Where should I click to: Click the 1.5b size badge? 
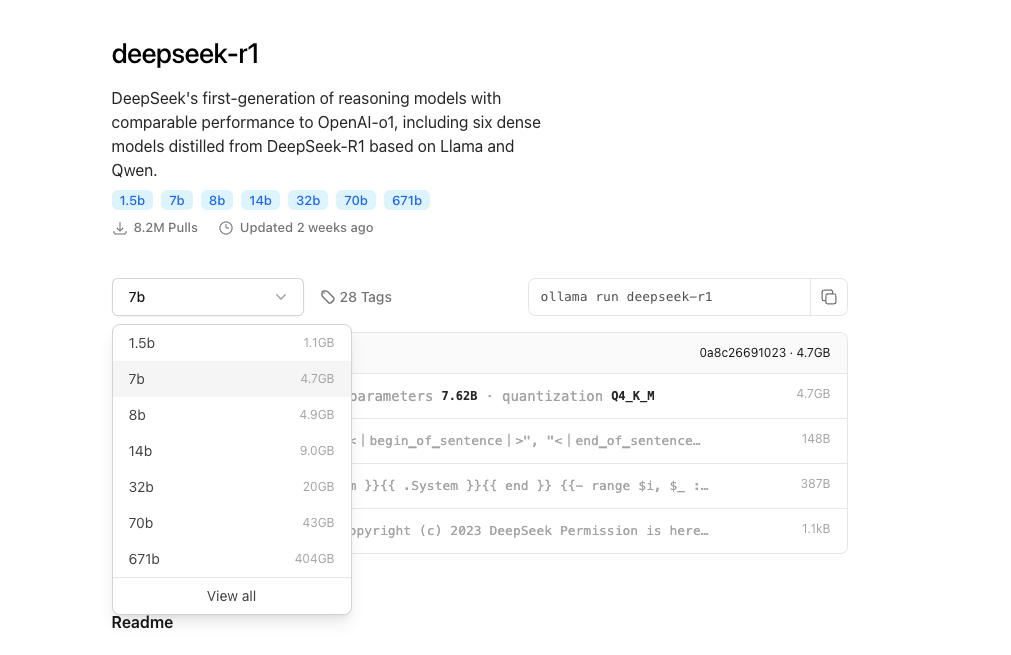point(132,200)
